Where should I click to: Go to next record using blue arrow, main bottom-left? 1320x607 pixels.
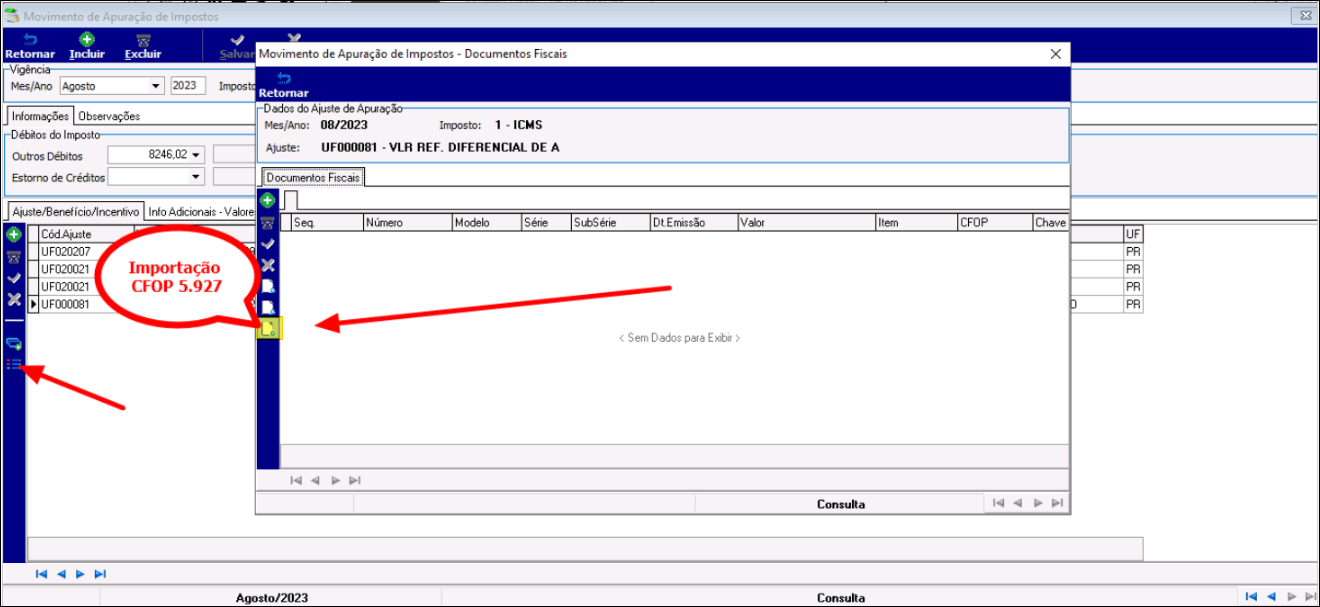(80, 574)
